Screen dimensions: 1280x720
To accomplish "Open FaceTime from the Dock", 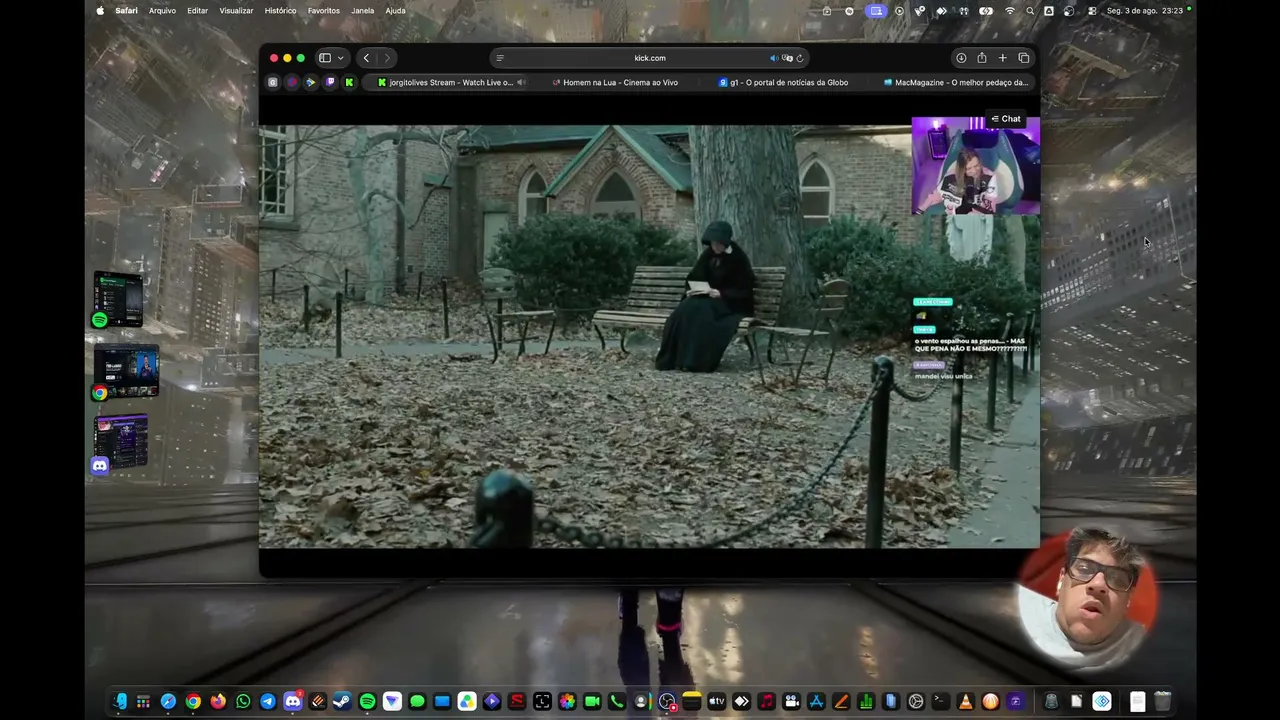I will click(x=592, y=701).
